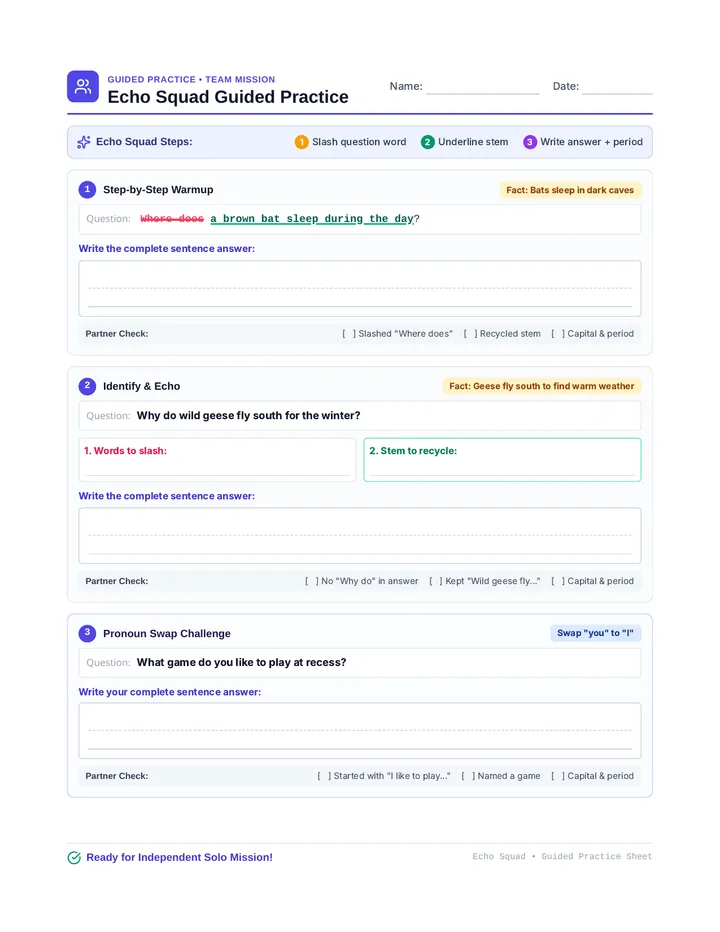The height and width of the screenshot is (932, 720).
Task: Click the Ready for Independent Solo Mission text
Action: 180,857
